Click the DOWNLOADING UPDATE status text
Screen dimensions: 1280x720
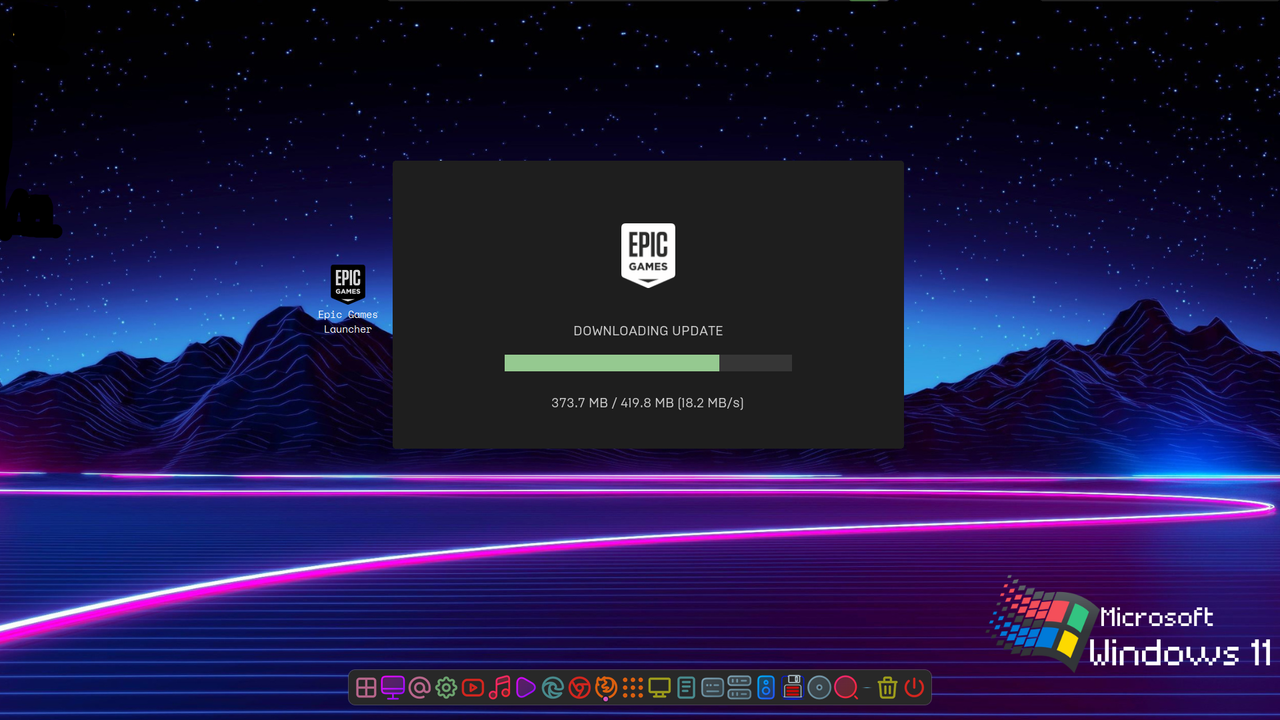648,331
